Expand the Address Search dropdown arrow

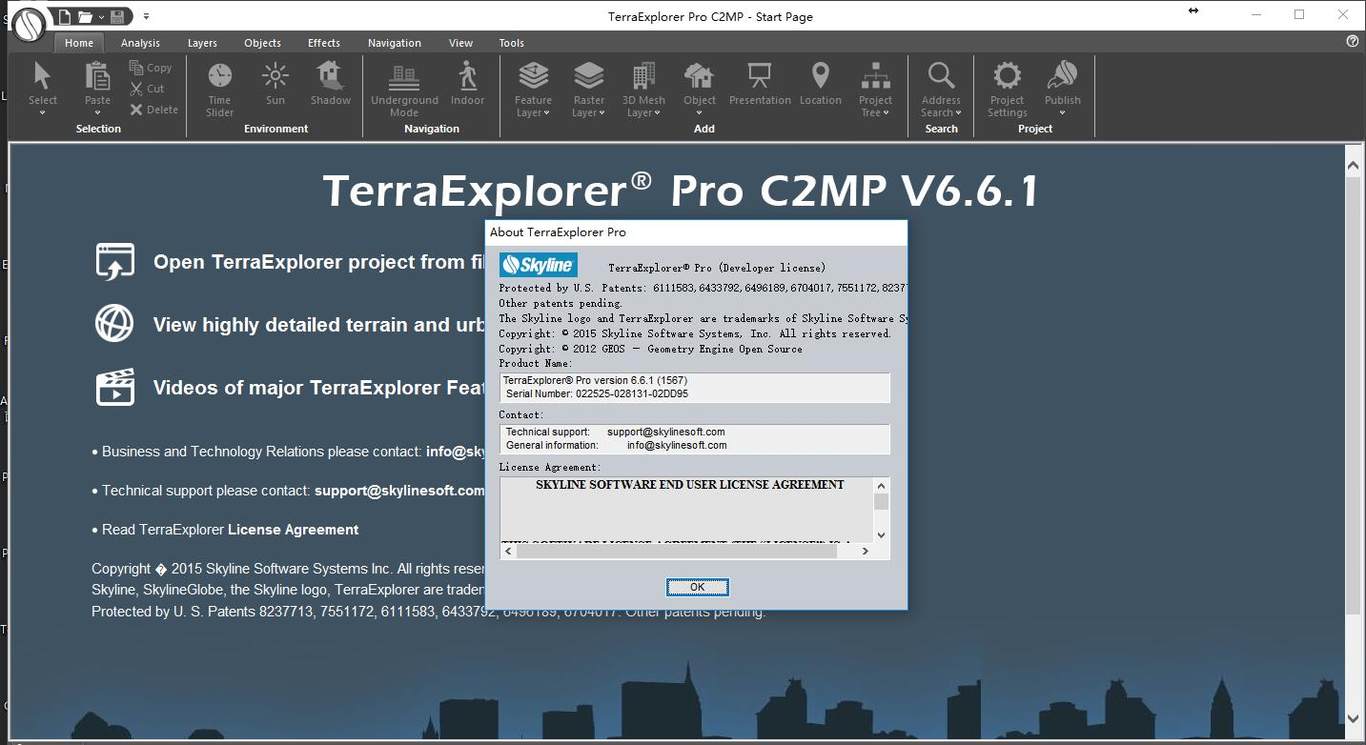tap(957, 113)
